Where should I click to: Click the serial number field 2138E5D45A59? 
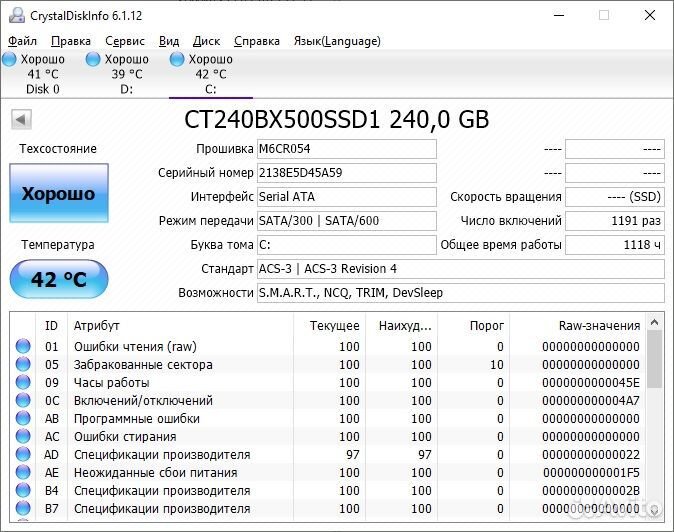point(347,173)
